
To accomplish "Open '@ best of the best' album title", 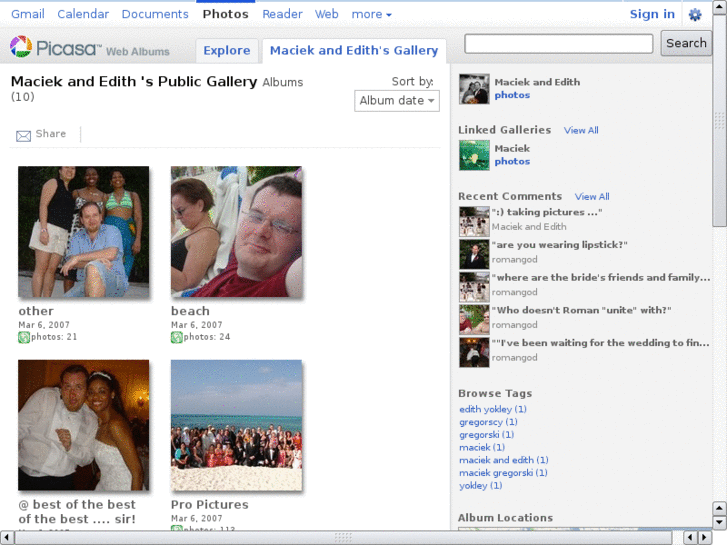I will [x=77, y=512].
